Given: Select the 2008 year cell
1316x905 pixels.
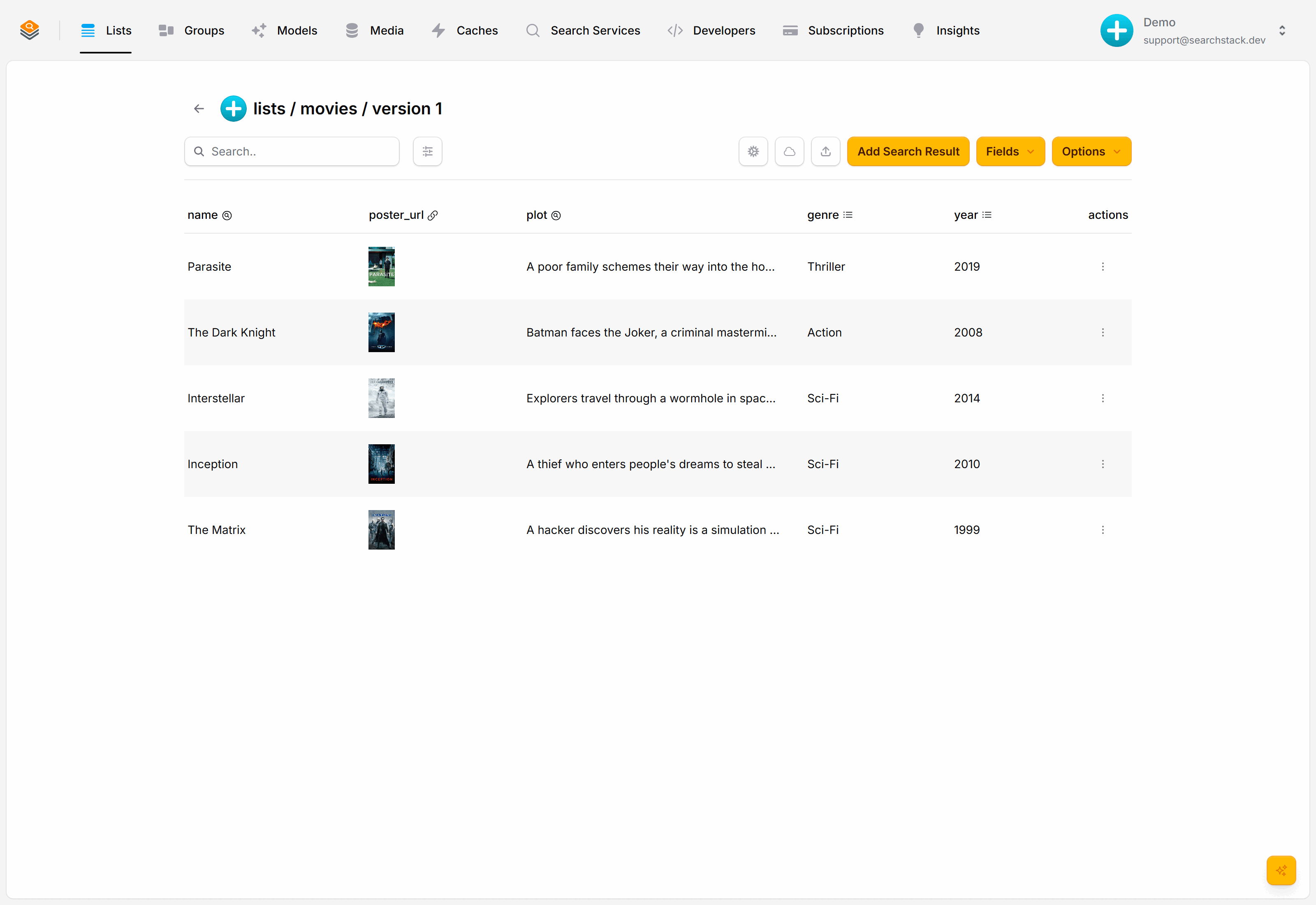Looking at the screenshot, I should (968, 332).
